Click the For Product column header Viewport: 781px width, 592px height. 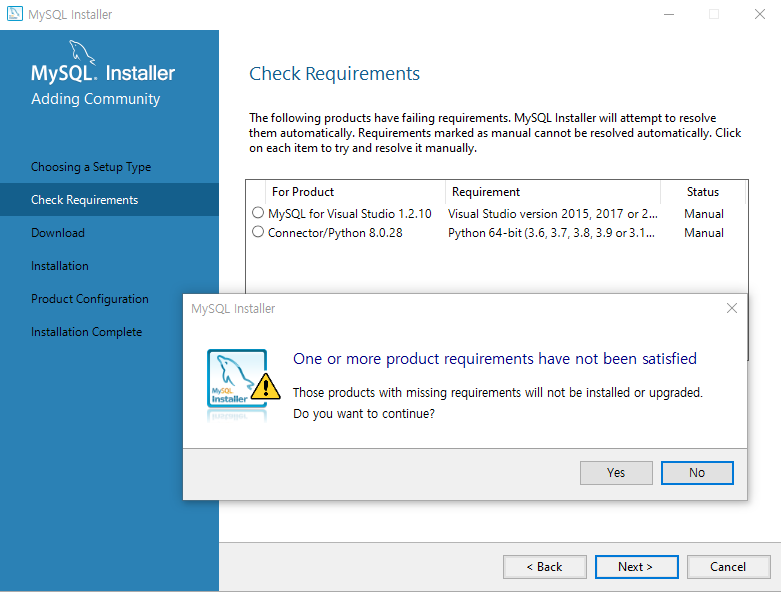(x=355, y=192)
